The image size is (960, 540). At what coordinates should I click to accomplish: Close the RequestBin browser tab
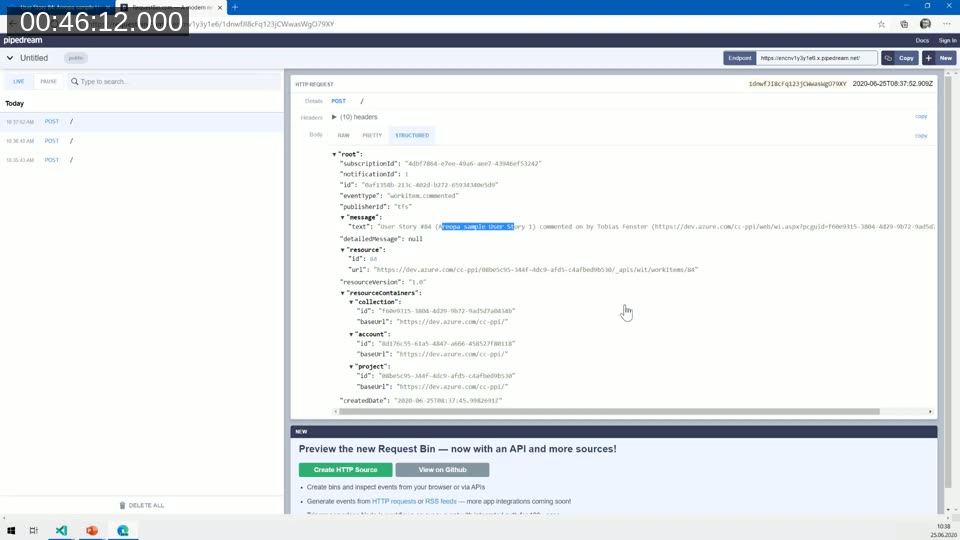(x=220, y=7)
